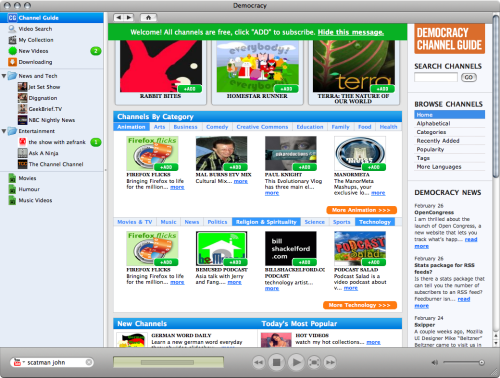The height and width of the screenshot is (378, 500).
Task: Click the Play button in playback controls
Action: click(295, 362)
